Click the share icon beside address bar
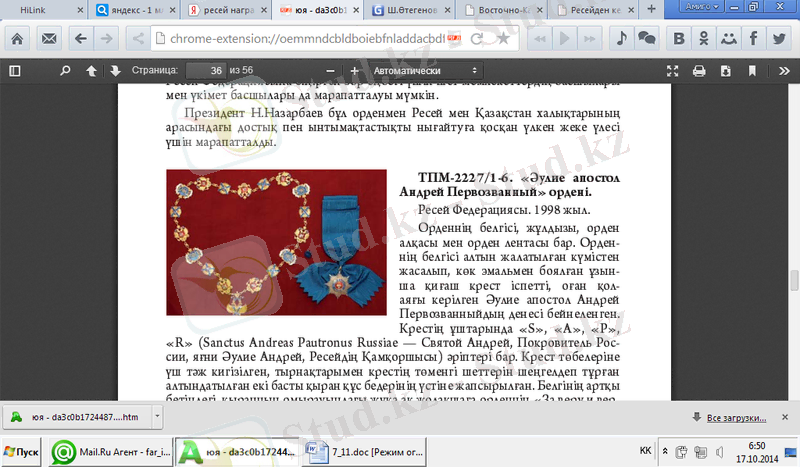The image size is (800, 467). [138, 38]
